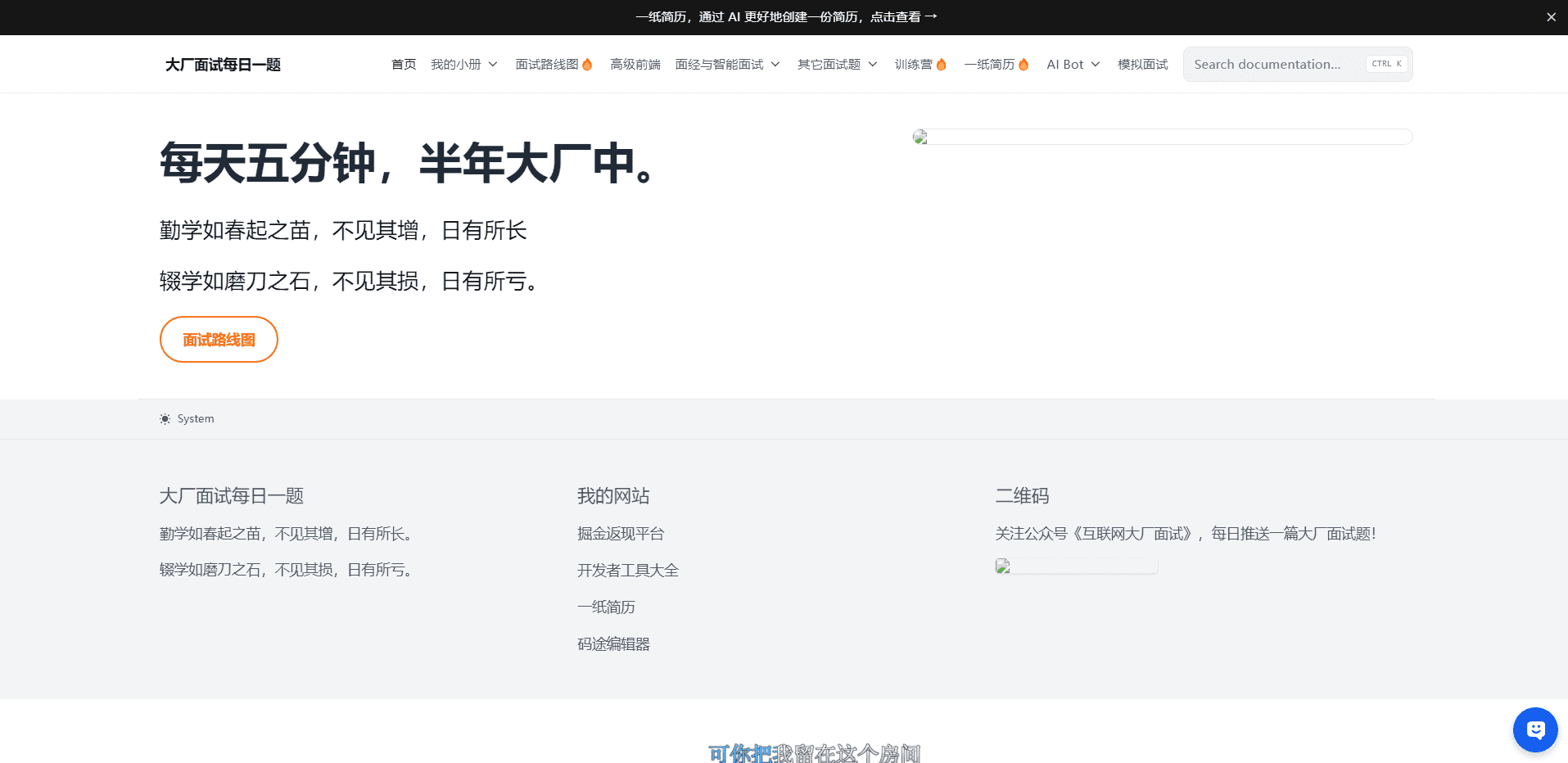The image size is (1568, 763).
Task: Click the QR code image placeholder
Action: click(1076, 566)
